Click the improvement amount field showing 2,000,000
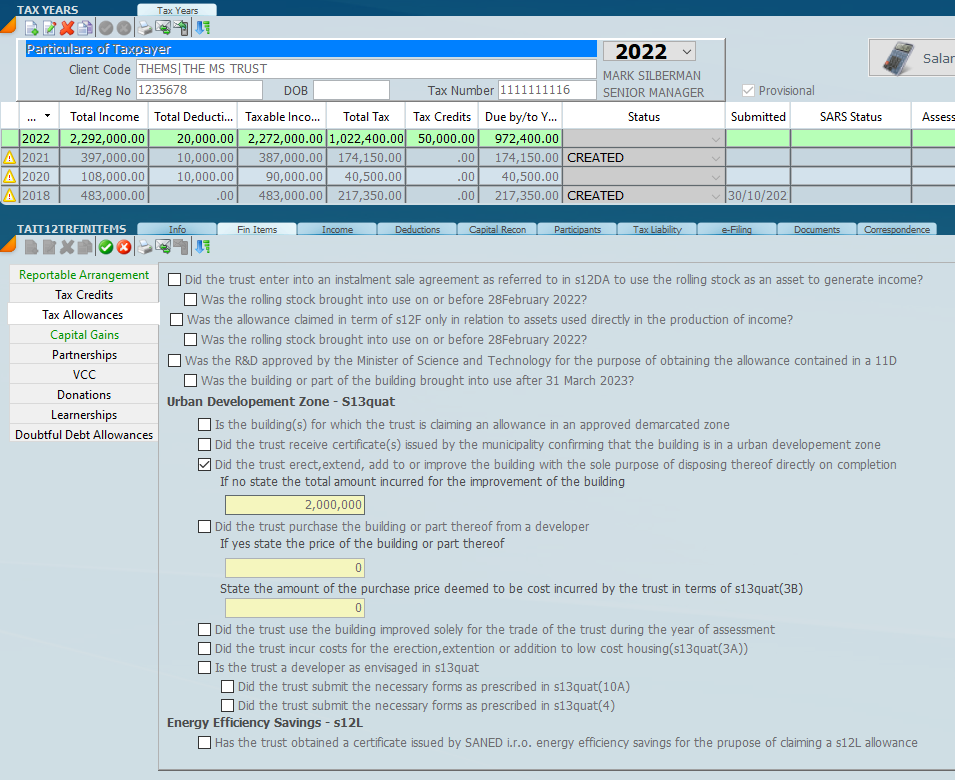The height and width of the screenshot is (780, 955). pyautogui.click(x=295, y=505)
